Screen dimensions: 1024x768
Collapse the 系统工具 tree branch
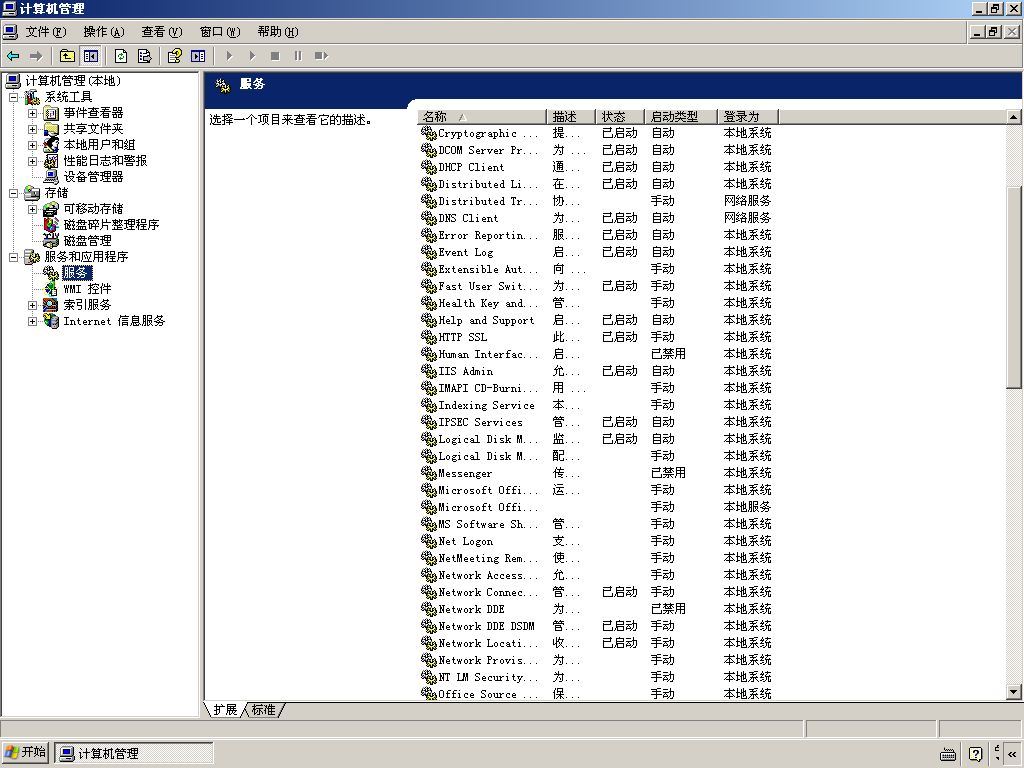(13, 97)
